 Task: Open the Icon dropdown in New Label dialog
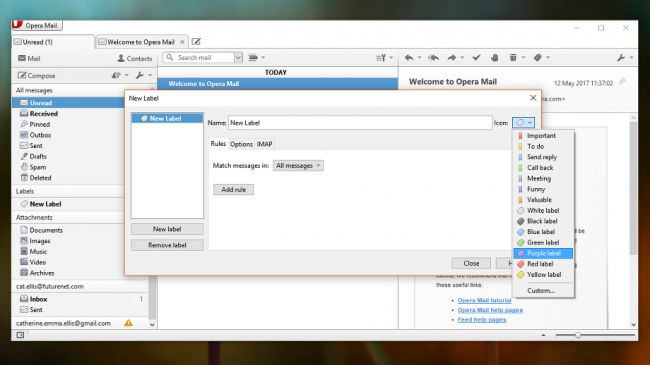(x=524, y=123)
